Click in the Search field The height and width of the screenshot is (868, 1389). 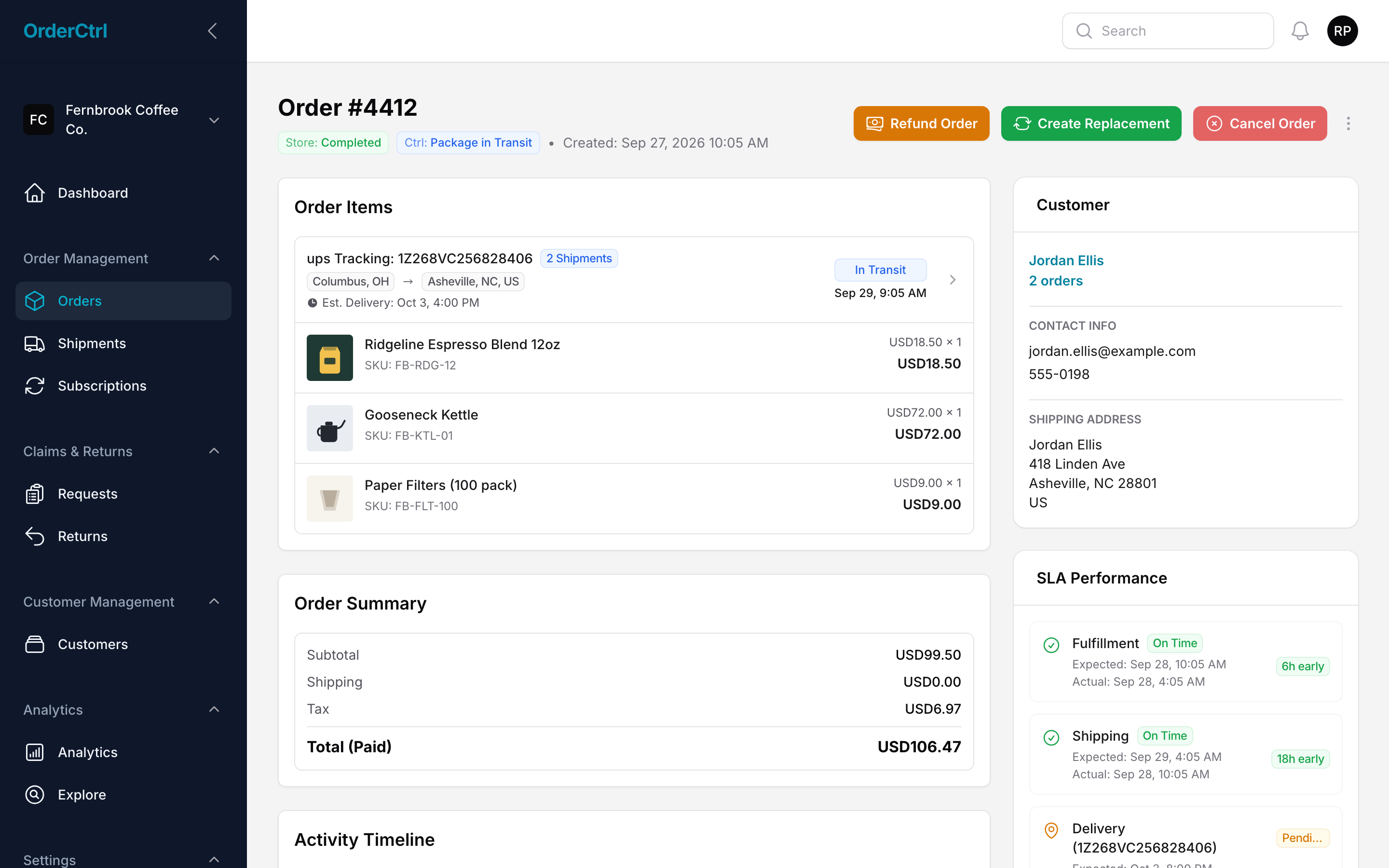pyautogui.click(x=1168, y=31)
